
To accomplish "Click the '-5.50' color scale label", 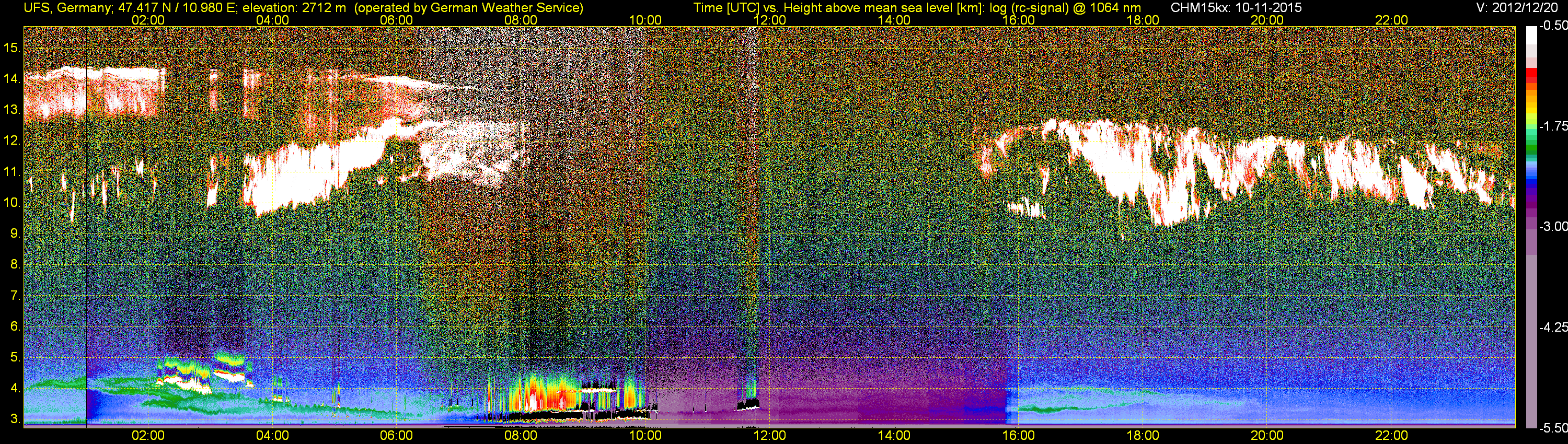I will tap(1553, 428).
